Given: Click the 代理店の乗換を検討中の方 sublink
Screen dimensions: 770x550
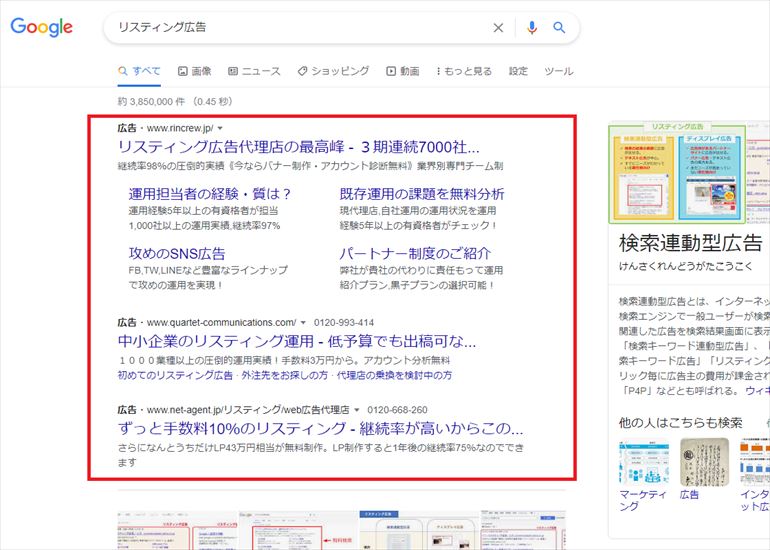Looking at the screenshot, I should pos(394,375).
